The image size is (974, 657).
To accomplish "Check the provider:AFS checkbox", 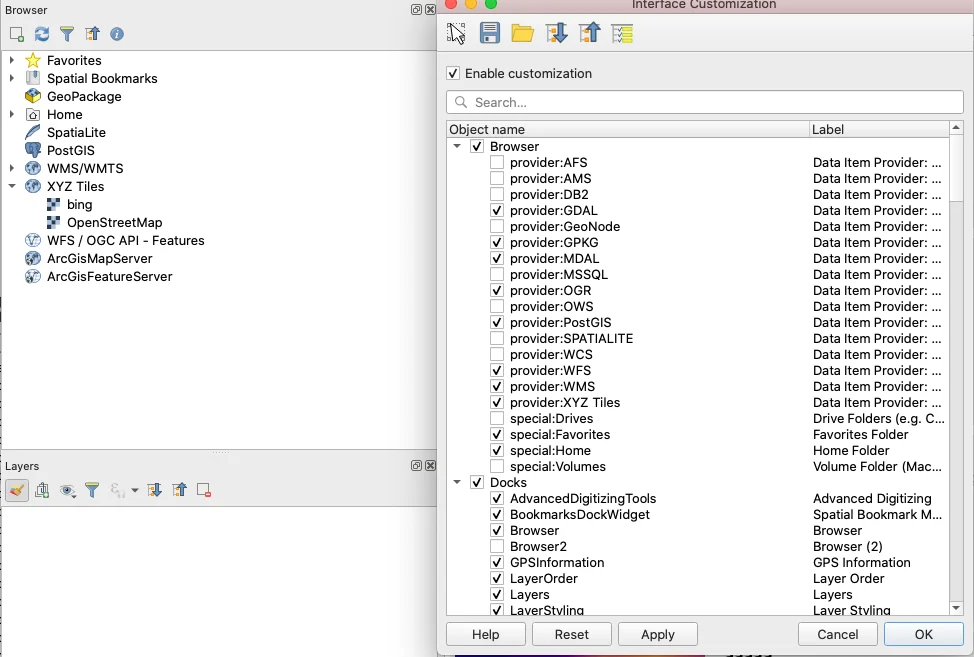I will coord(497,163).
